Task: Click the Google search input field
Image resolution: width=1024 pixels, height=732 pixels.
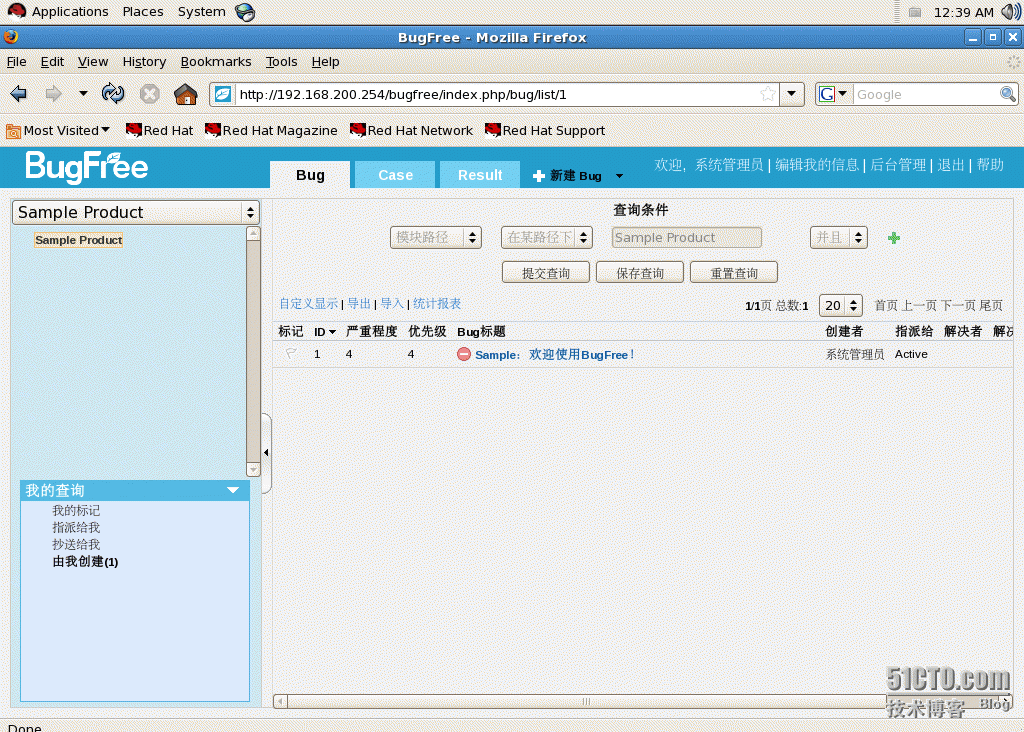Action: point(925,94)
